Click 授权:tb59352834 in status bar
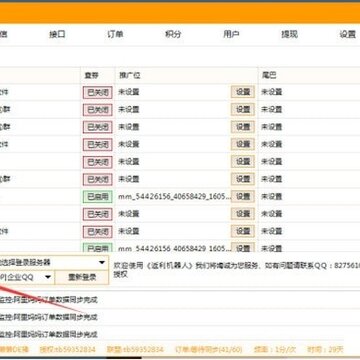The width and height of the screenshot is (360, 360). 67,349
